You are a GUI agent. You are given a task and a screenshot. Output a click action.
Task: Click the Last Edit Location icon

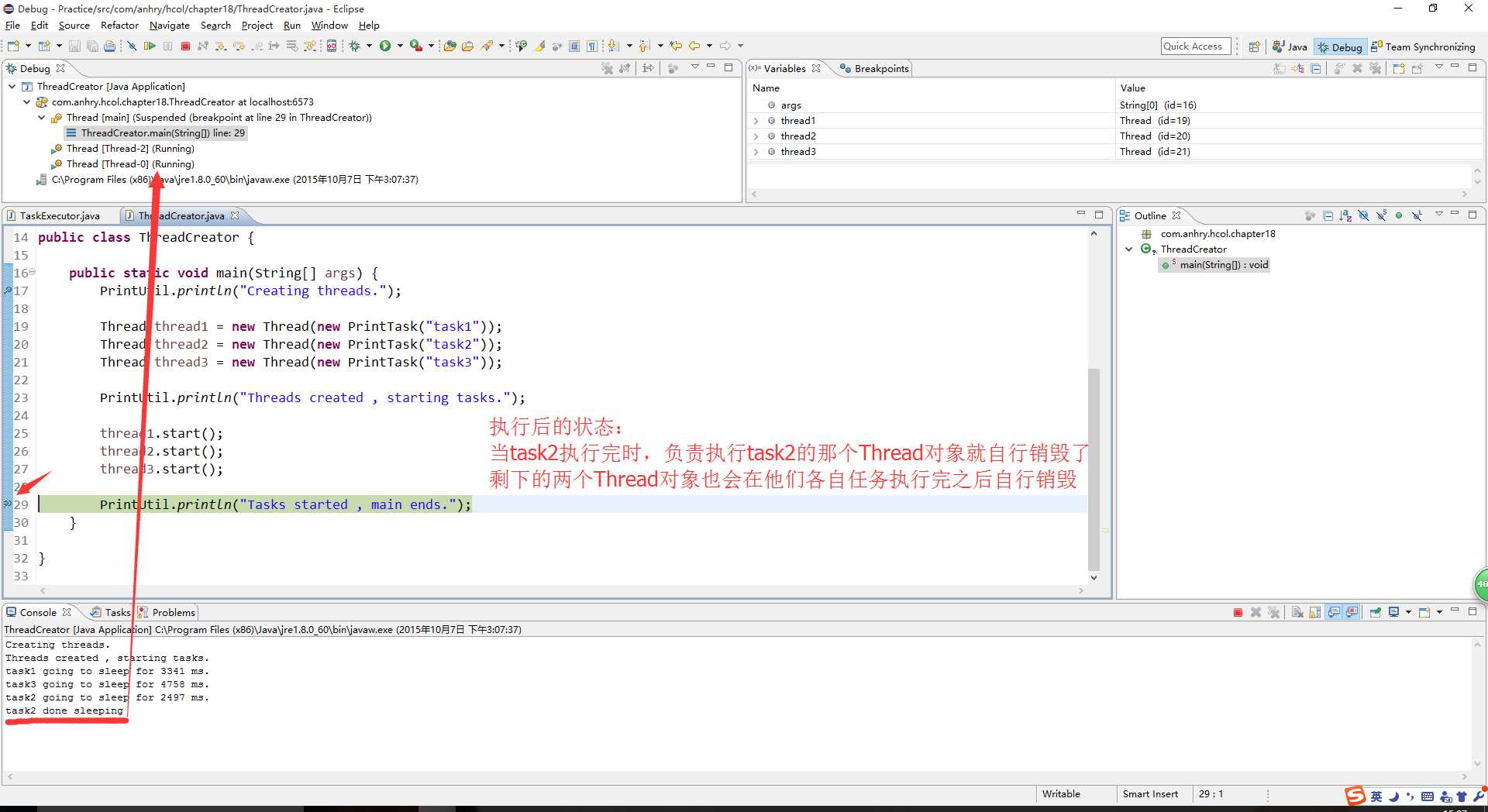pyautogui.click(x=676, y=46)
